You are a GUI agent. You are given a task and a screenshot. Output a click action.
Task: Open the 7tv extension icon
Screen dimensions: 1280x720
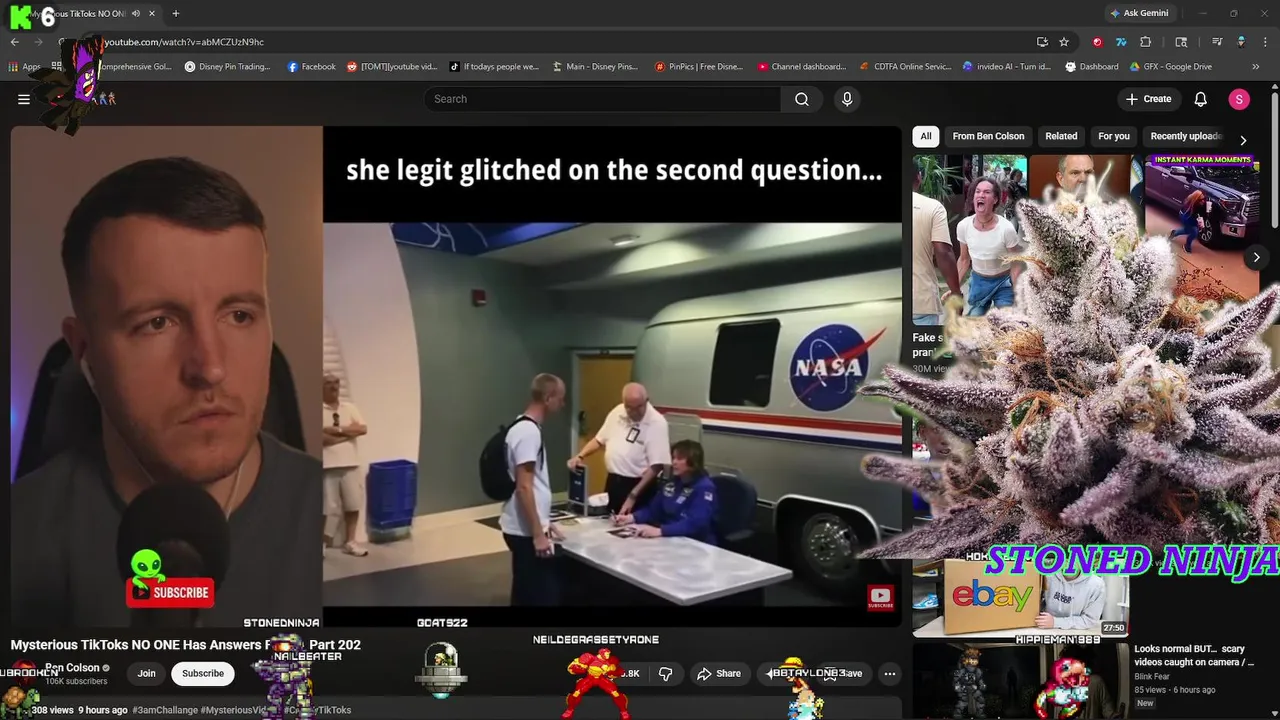[1121, 42]
